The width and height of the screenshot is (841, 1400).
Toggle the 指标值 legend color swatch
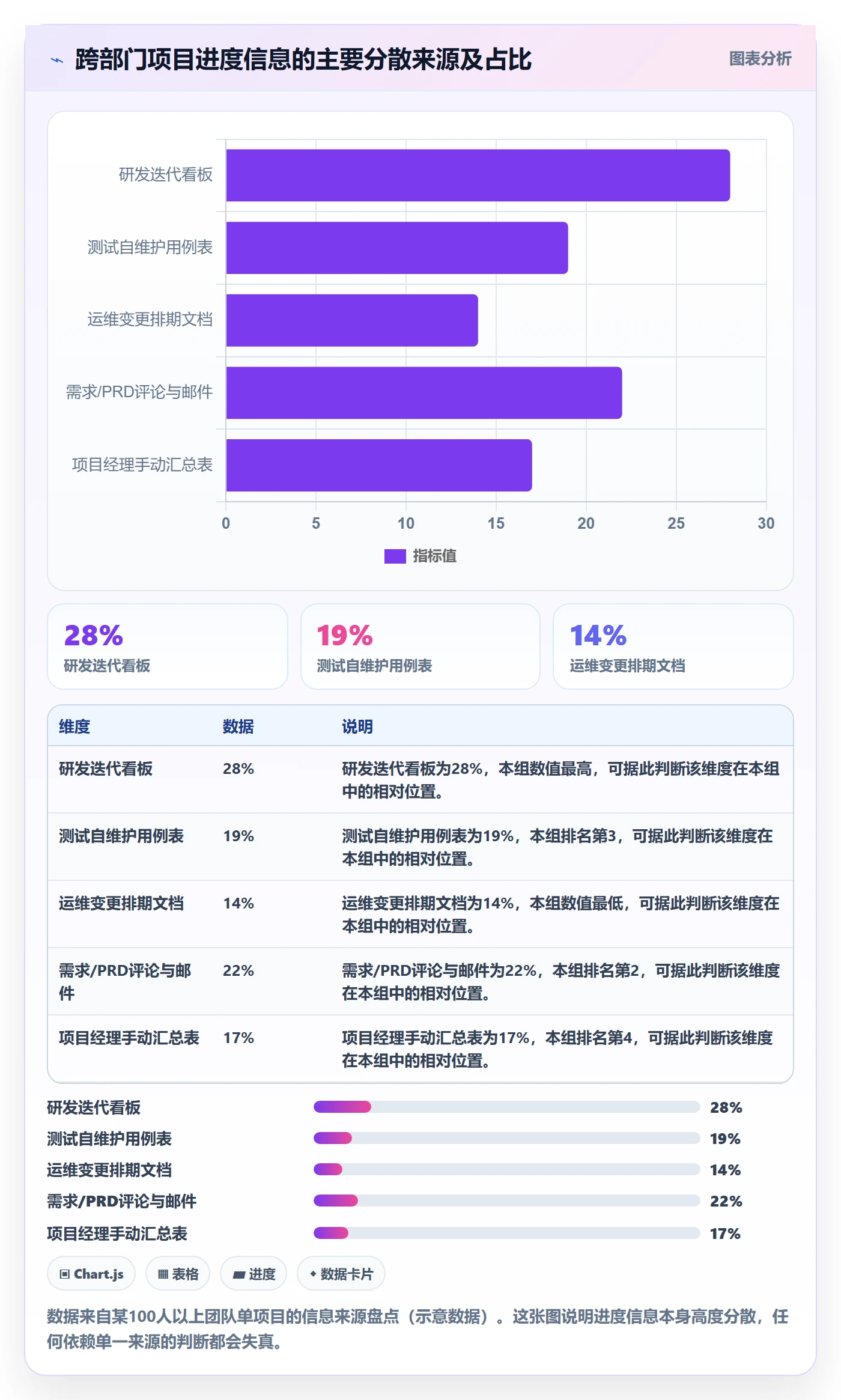[395, 556]
